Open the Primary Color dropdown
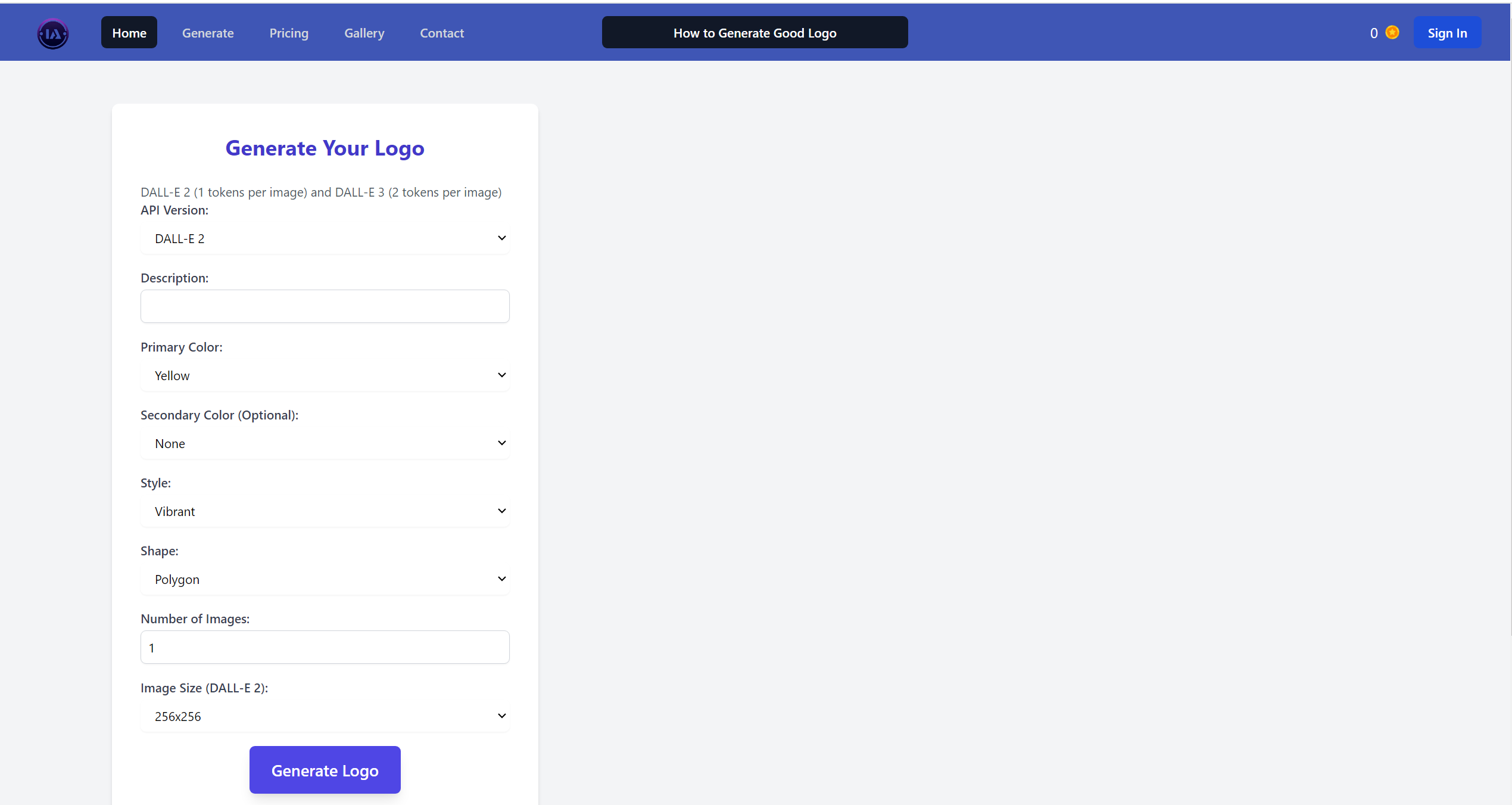 point(325,375)
